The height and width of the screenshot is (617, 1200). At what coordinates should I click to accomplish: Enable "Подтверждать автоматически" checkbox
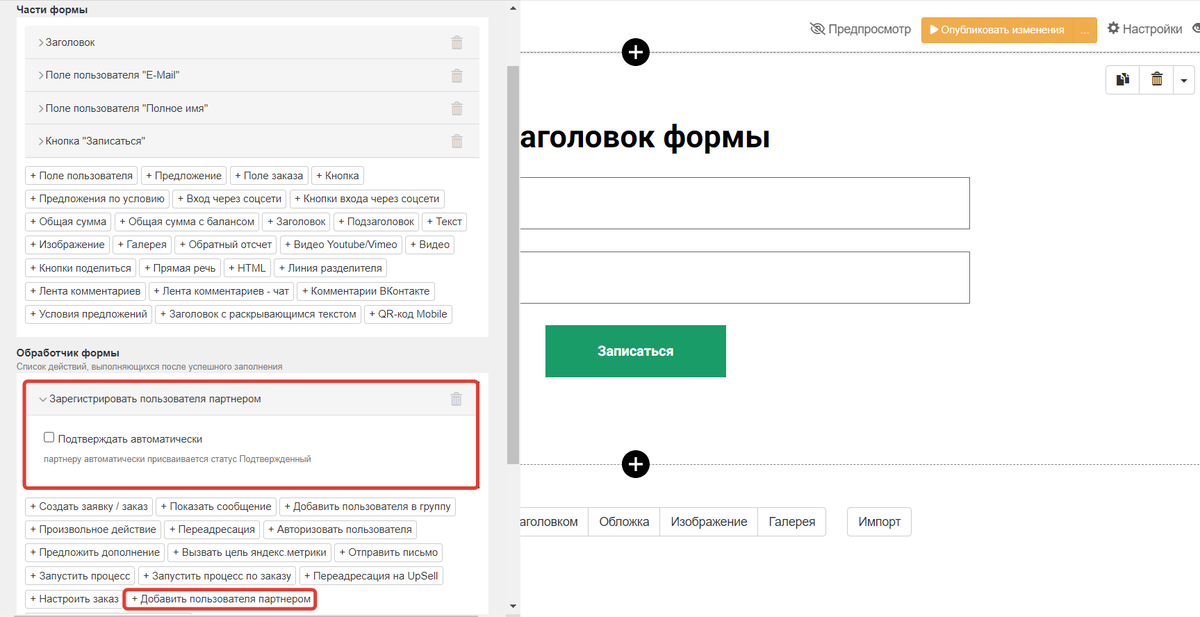49,438
